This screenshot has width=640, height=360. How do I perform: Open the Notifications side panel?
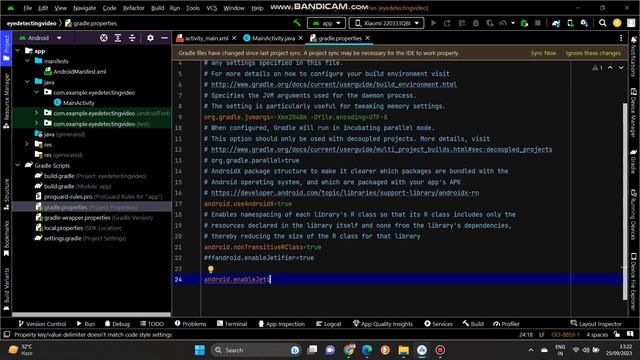[x=633, y=57]
